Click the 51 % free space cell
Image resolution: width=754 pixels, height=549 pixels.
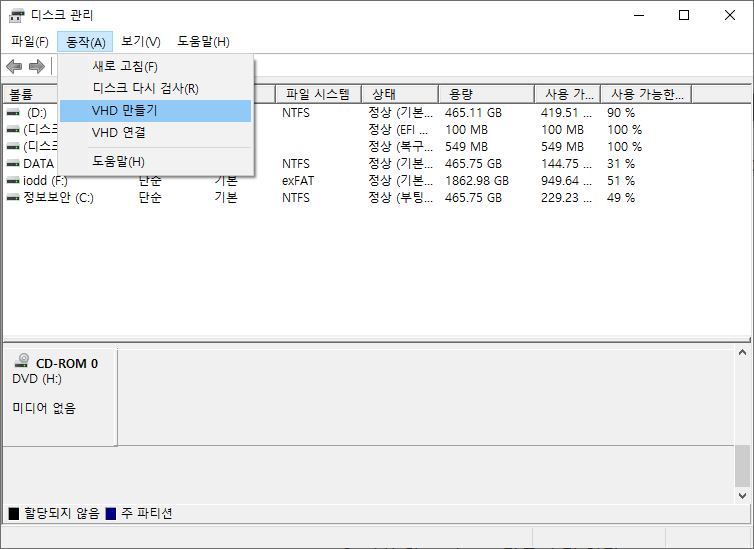(x=621, y=181)
